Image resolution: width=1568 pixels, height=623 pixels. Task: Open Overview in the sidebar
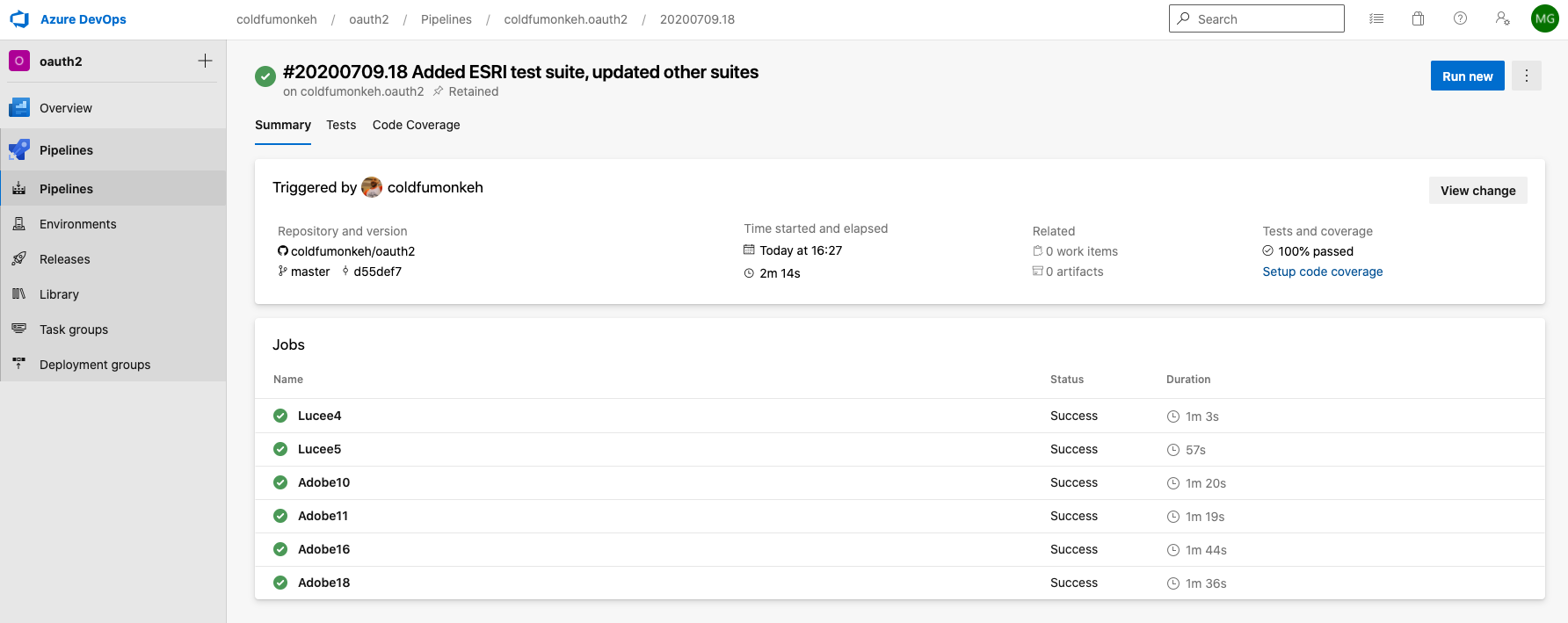coord(113,108)
